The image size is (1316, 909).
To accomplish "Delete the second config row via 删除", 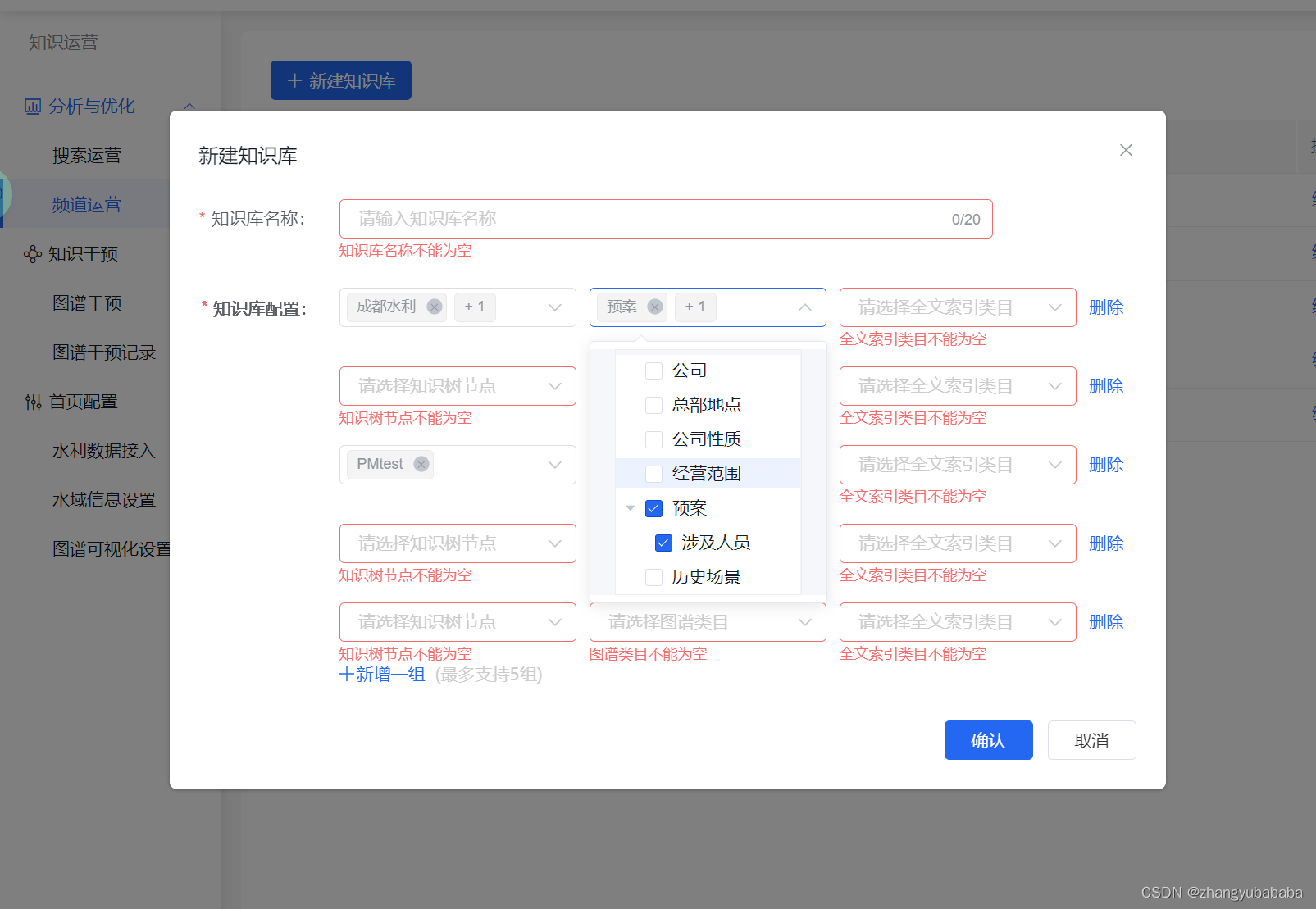I will 1106,386.
